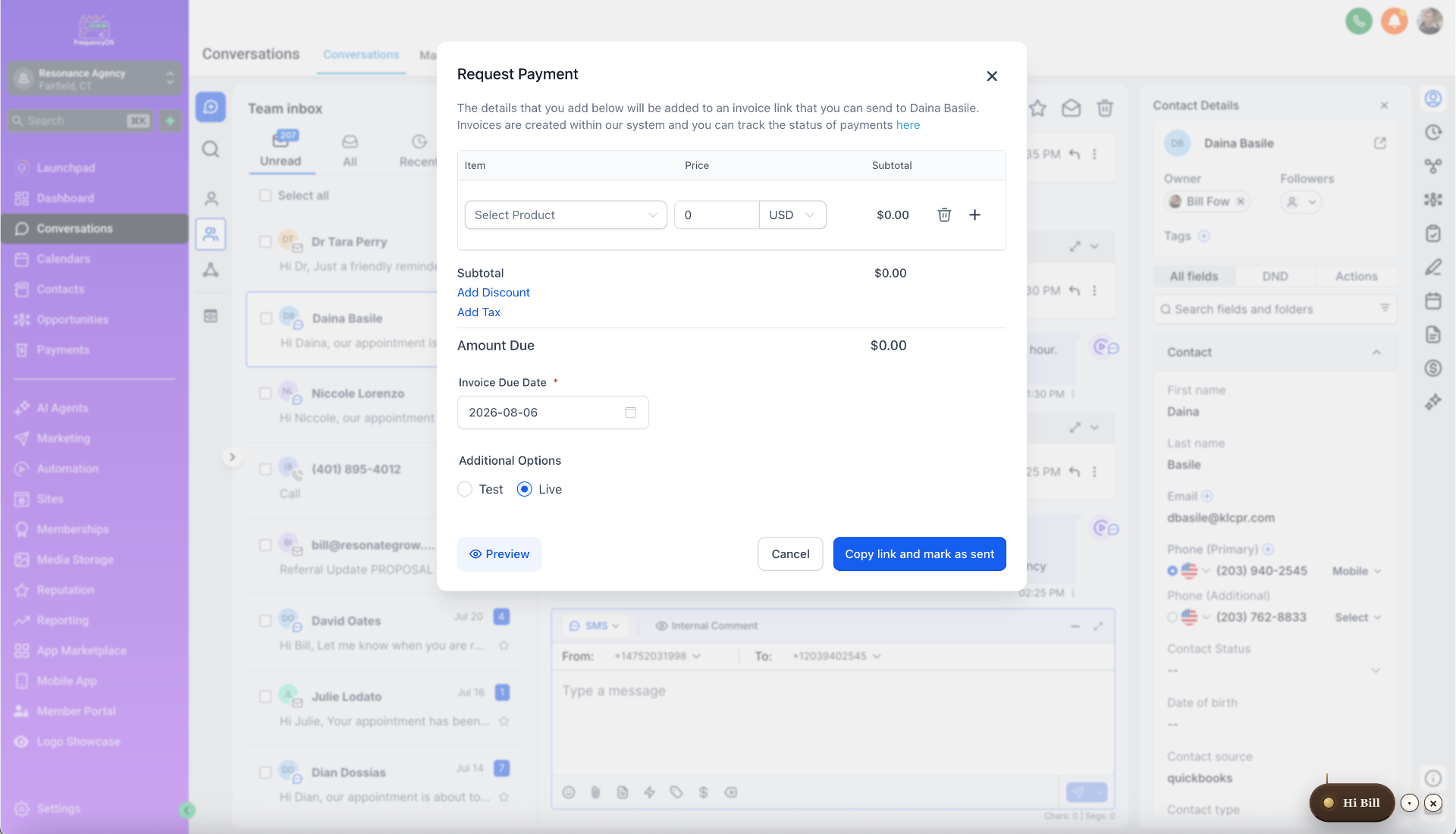Click Cancel button
This screenshot has height=834, width=1456.
[790, 554]
